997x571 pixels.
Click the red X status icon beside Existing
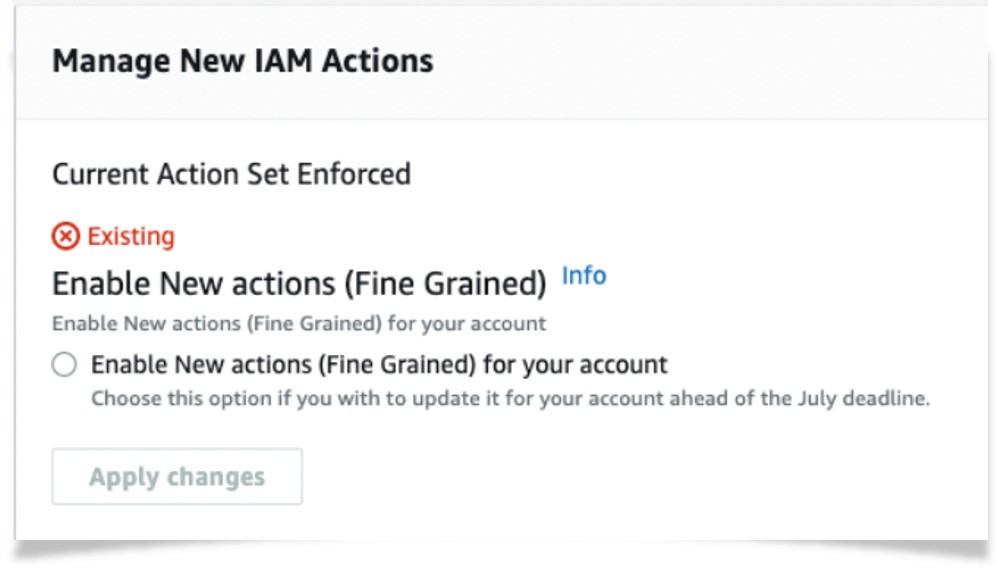click(x=66, y=237)
